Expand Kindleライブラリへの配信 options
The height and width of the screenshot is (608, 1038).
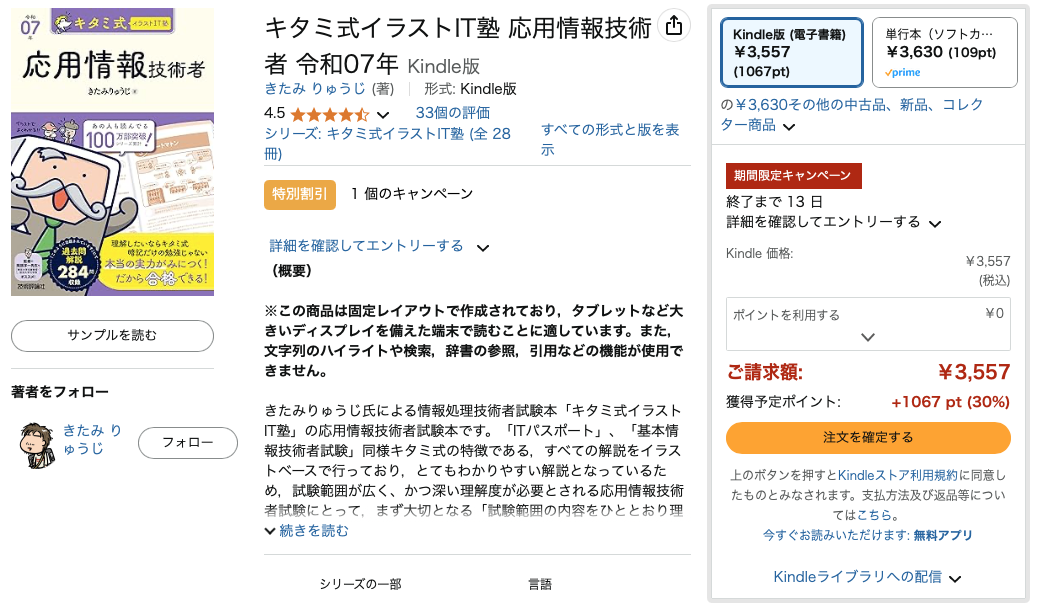(x=867, y=577)
